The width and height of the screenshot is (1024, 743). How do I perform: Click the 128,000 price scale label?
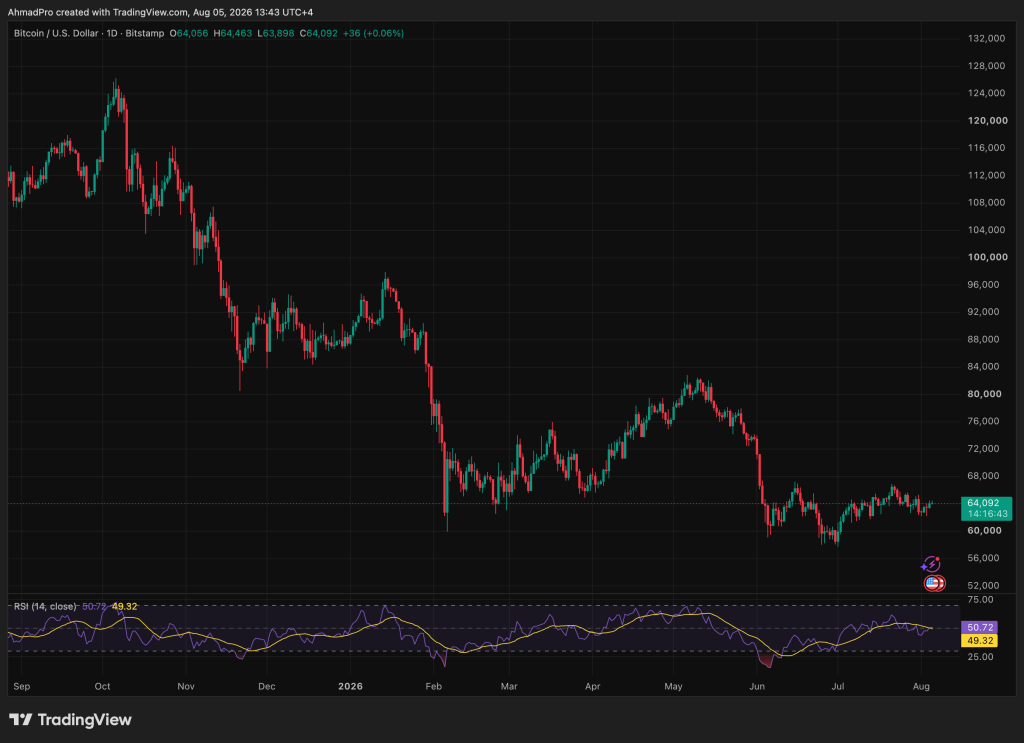[986, 66]
